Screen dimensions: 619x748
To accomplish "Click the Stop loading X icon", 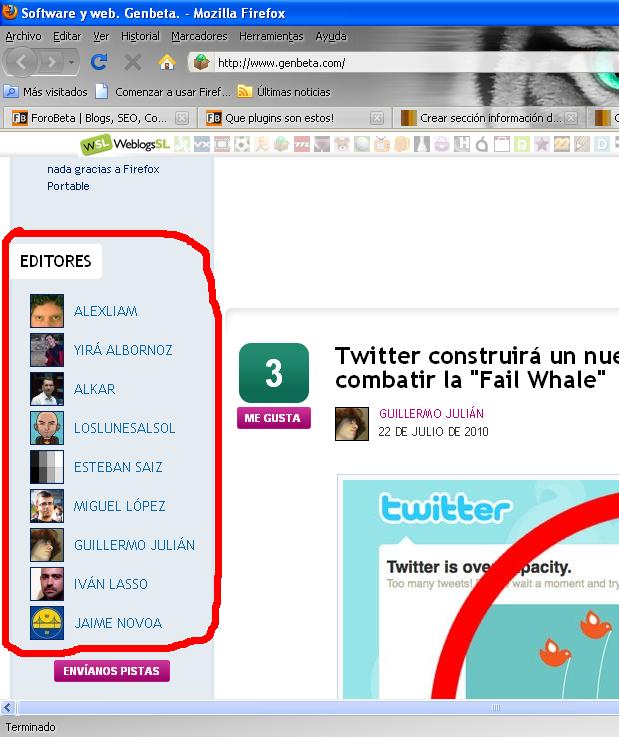I will tap(133, 62).
